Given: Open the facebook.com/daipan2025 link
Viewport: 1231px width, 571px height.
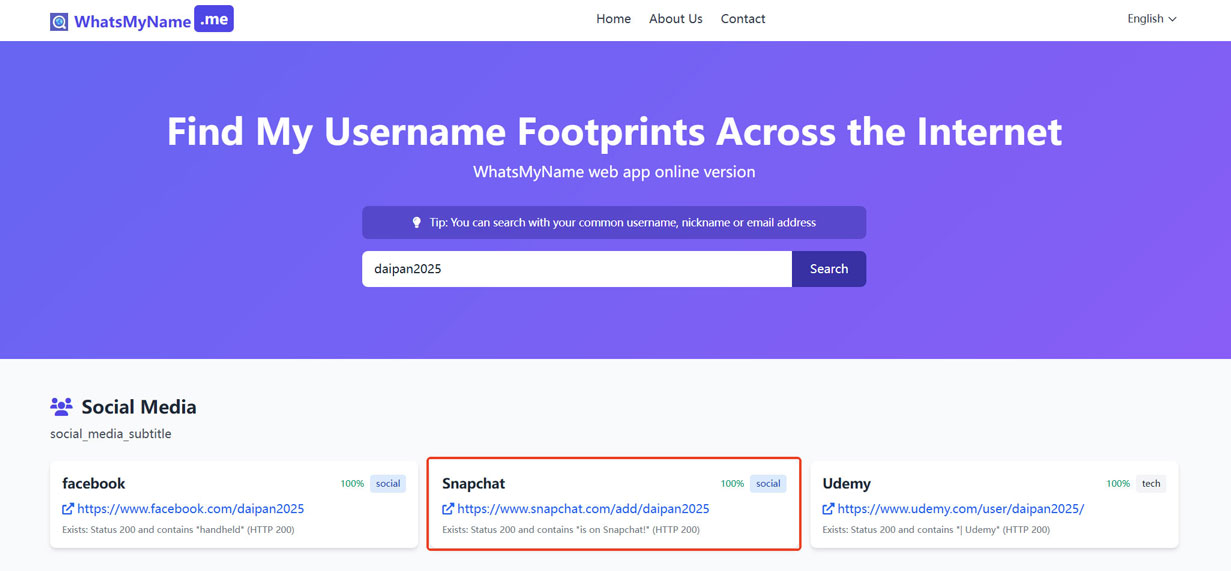Looking at the screenshot, I should [x=190, y=509].
